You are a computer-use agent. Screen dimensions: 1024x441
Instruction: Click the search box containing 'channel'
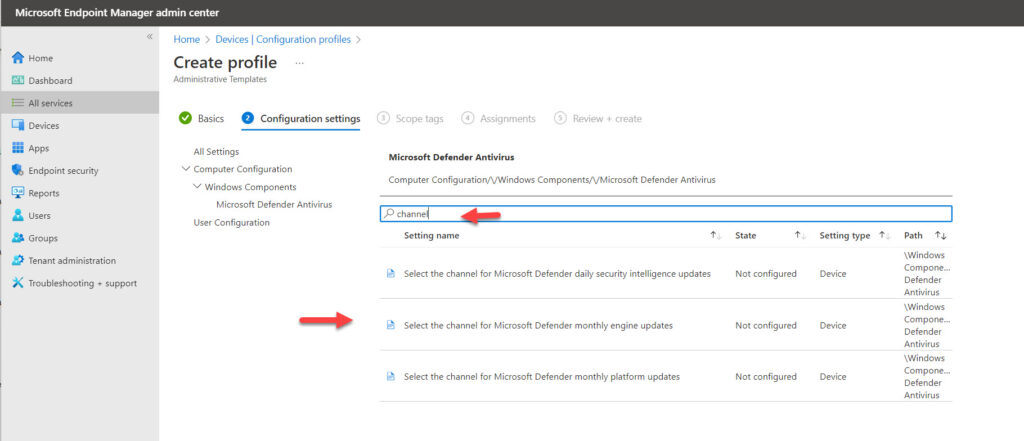click(666, 214)
